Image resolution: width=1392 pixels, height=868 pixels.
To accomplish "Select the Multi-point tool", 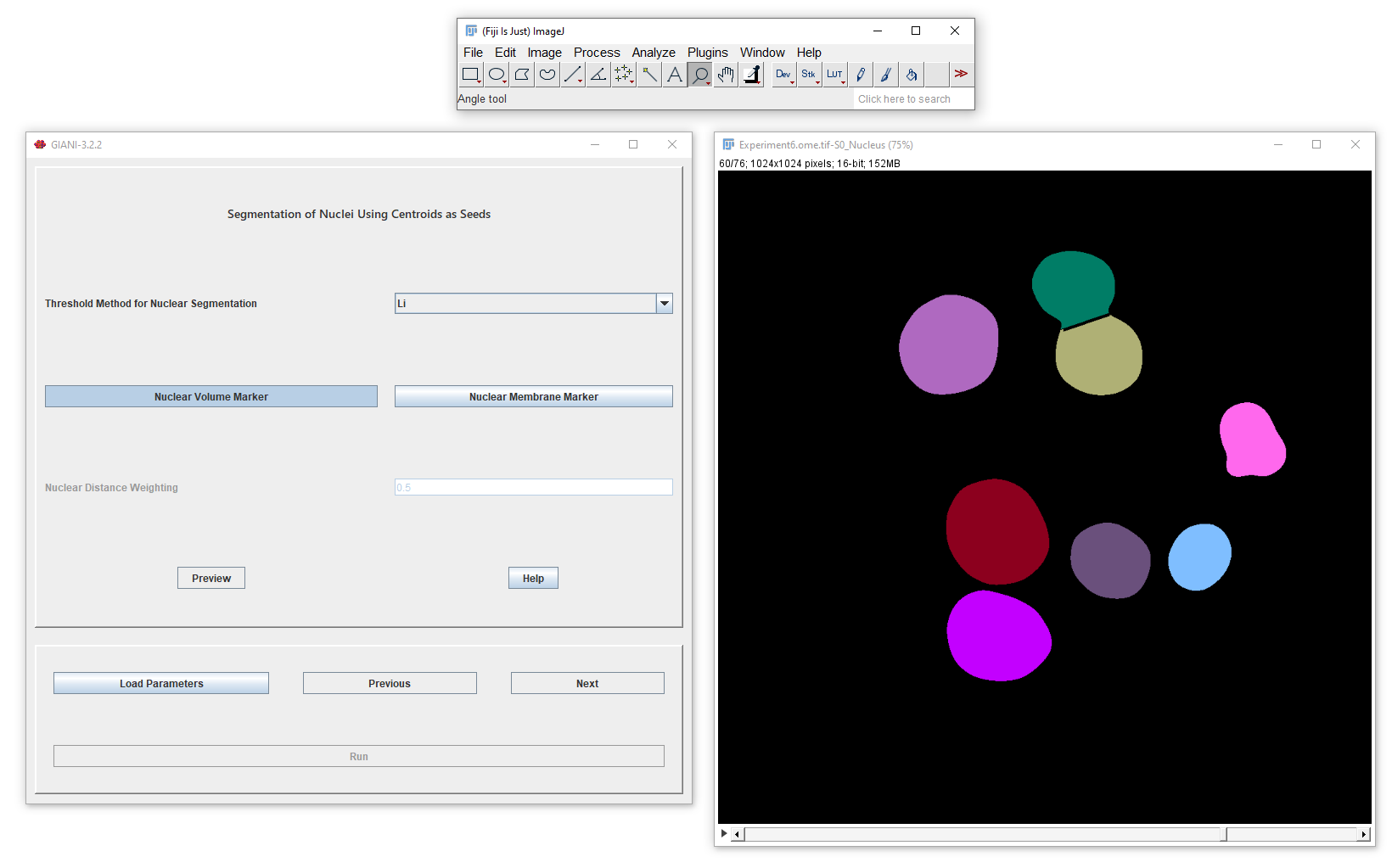I will [x=624, y=75].
